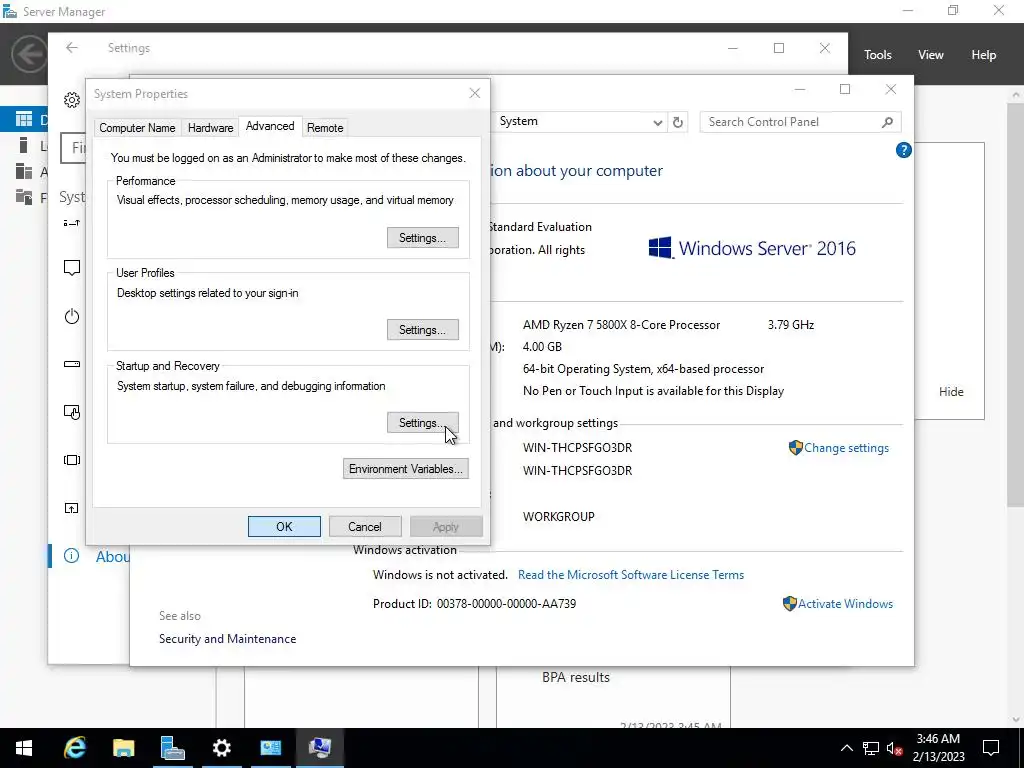1024x768 pixels.
Task: Click the Local Server sidebar icon
Action: tap(24, 145)
